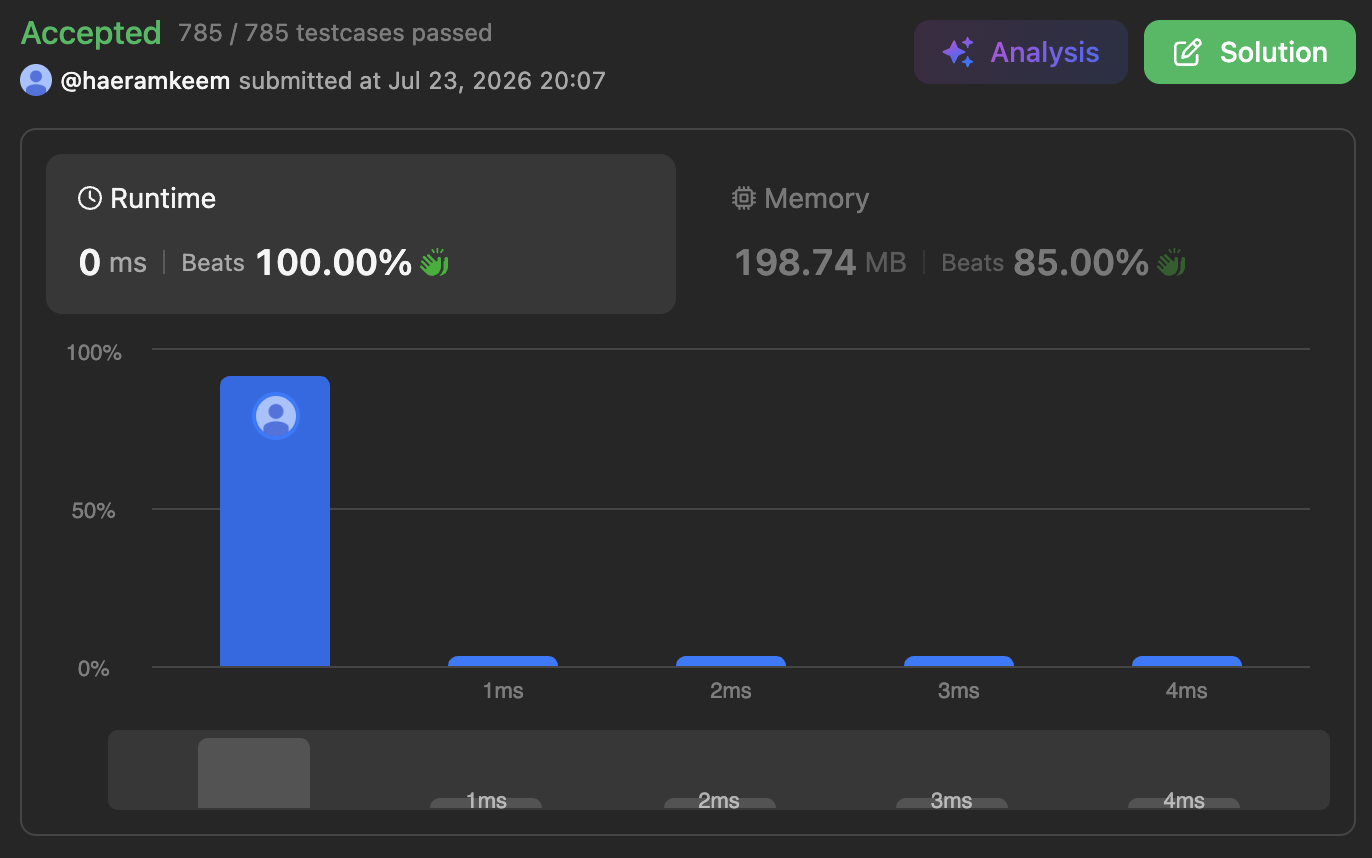Click the '785 / 785 testcases passed' text
The width and height of the screenshot is (1372, 858).
(335, 33)
